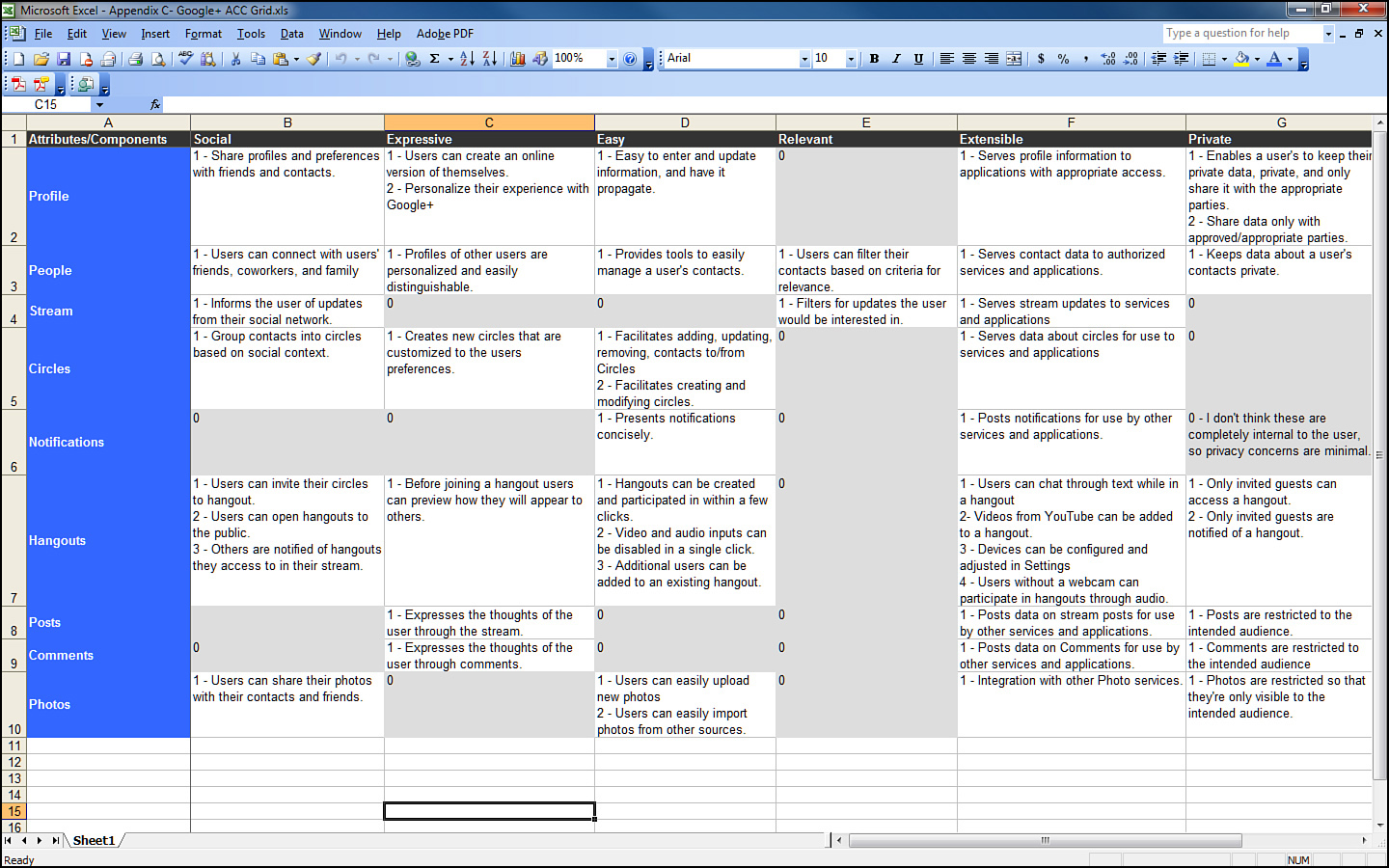This screenshot has width=1389, height=868.
Task: Toggle bold formatting
Action: pos(874,59)
